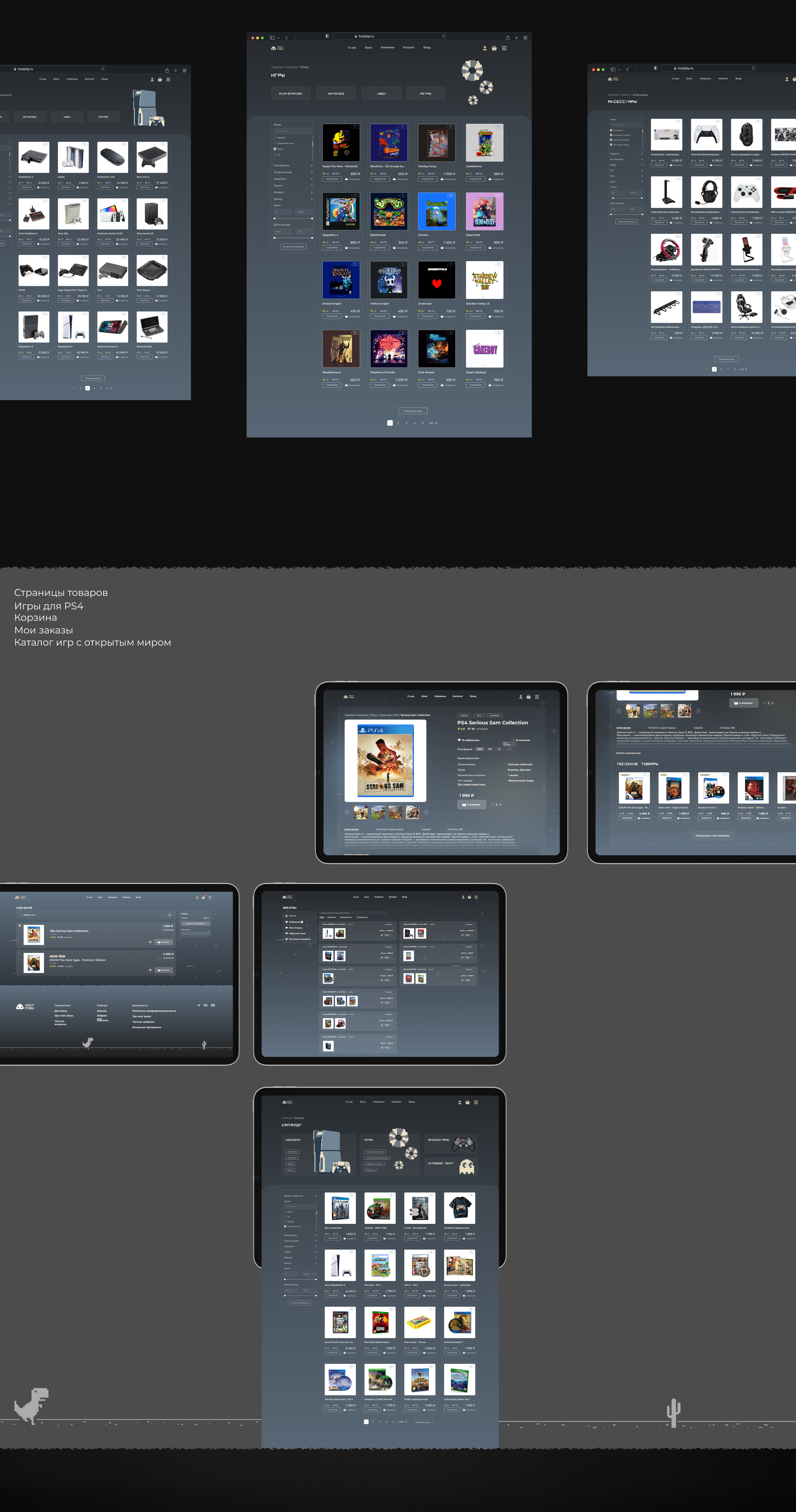Click the privacy shield icon in Игры window
This screenshot has width=796, height=1512.
(x=327, y=36)
